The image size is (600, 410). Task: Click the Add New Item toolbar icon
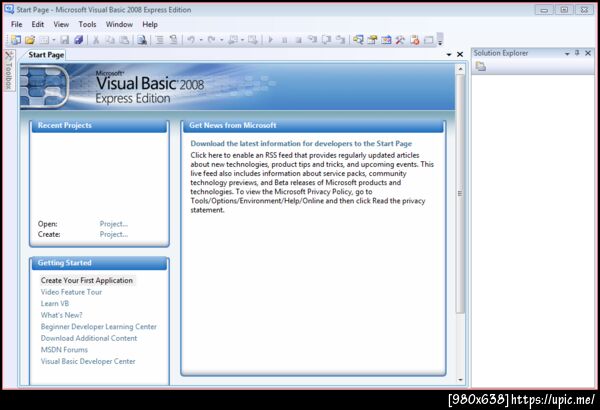(44, 39)
